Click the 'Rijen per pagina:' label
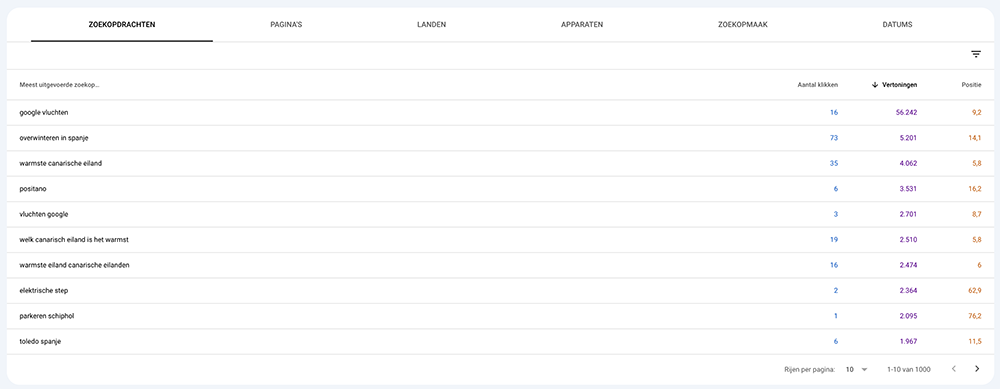The height and width of the screenshot is (389, 1000). 810,369
